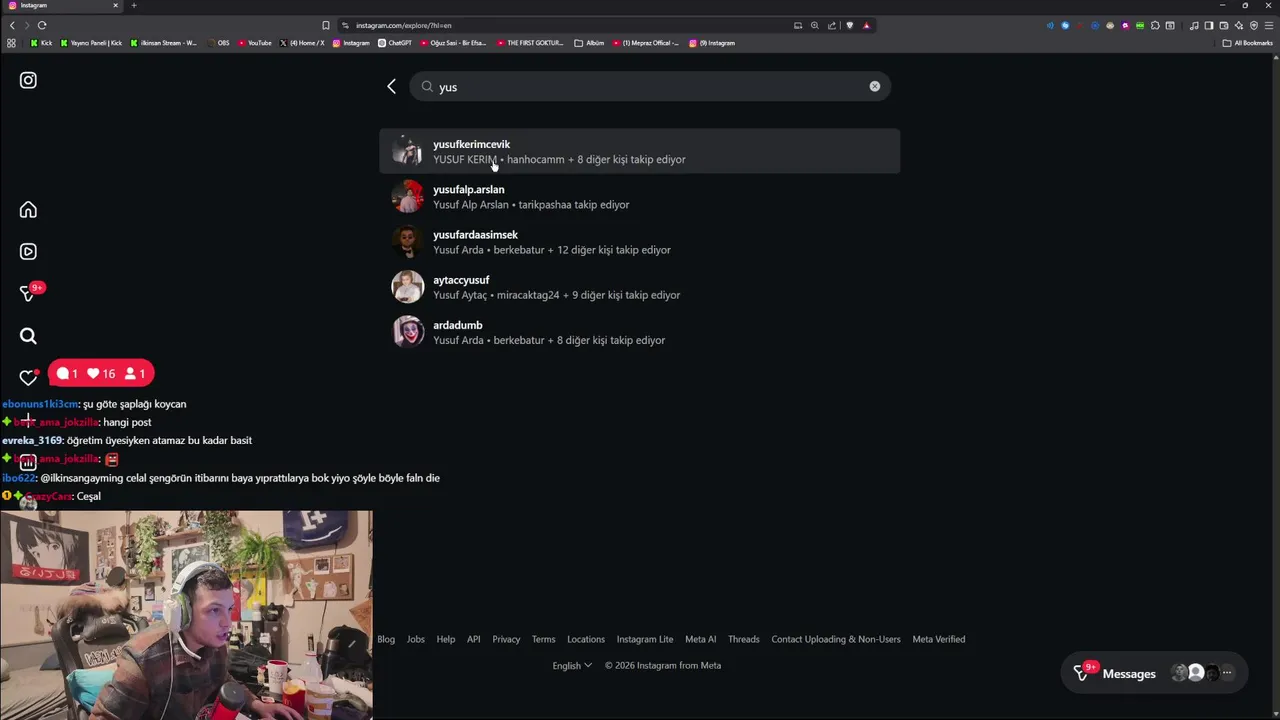Go back using arrow beside search box
Viewport: 1280px width, 720px height.
(391, 87)
